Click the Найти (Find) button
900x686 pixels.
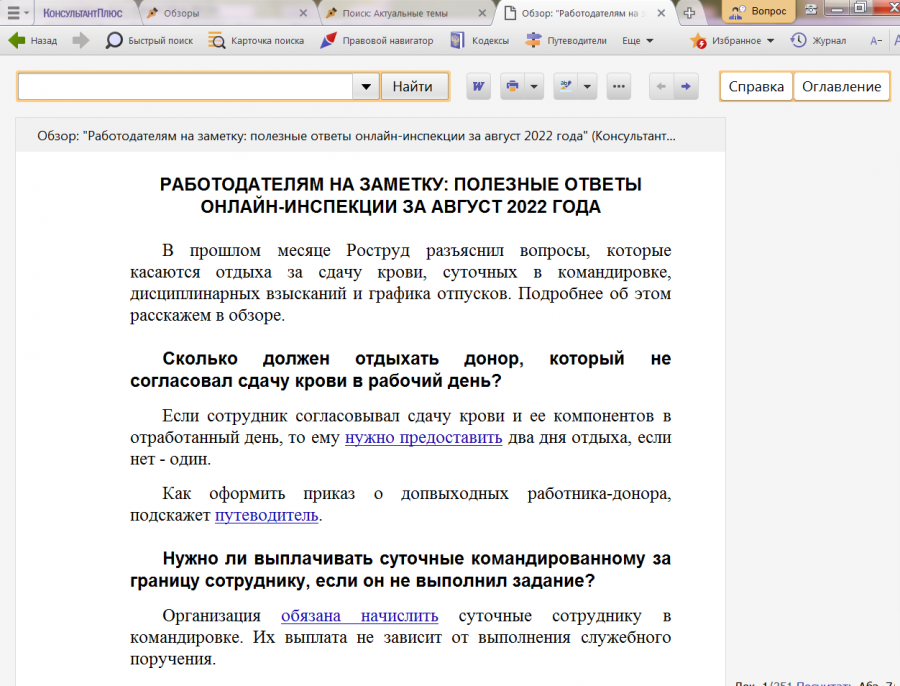click(413, 87)
